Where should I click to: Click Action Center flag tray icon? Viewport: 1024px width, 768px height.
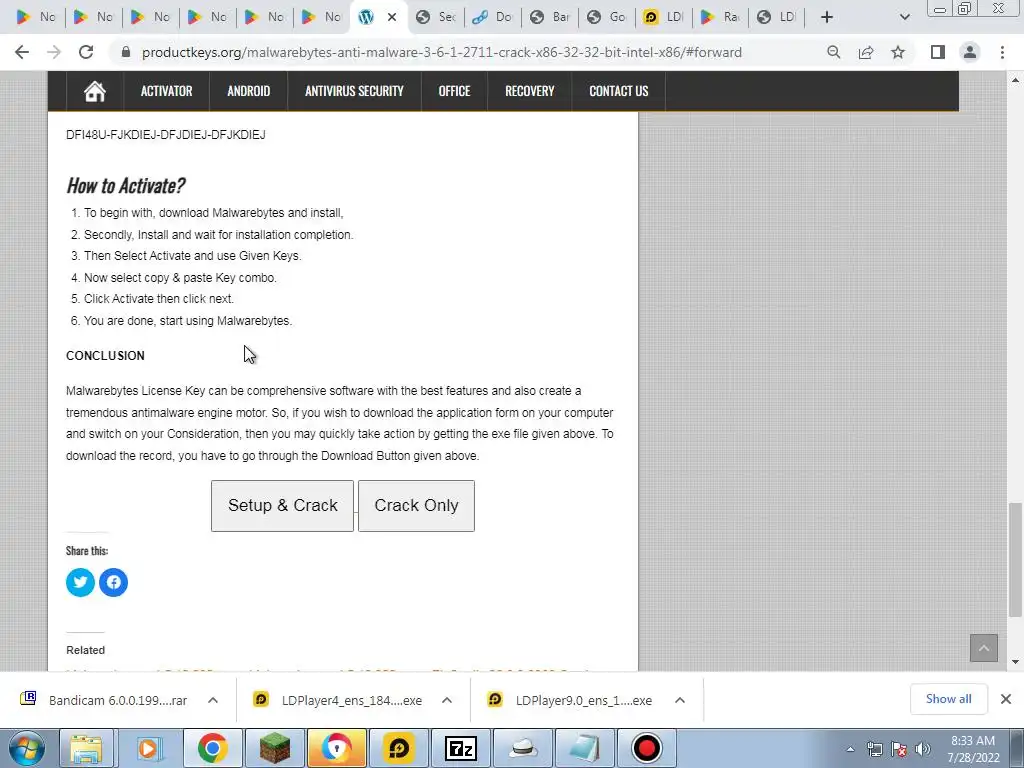tap(899, 749)
